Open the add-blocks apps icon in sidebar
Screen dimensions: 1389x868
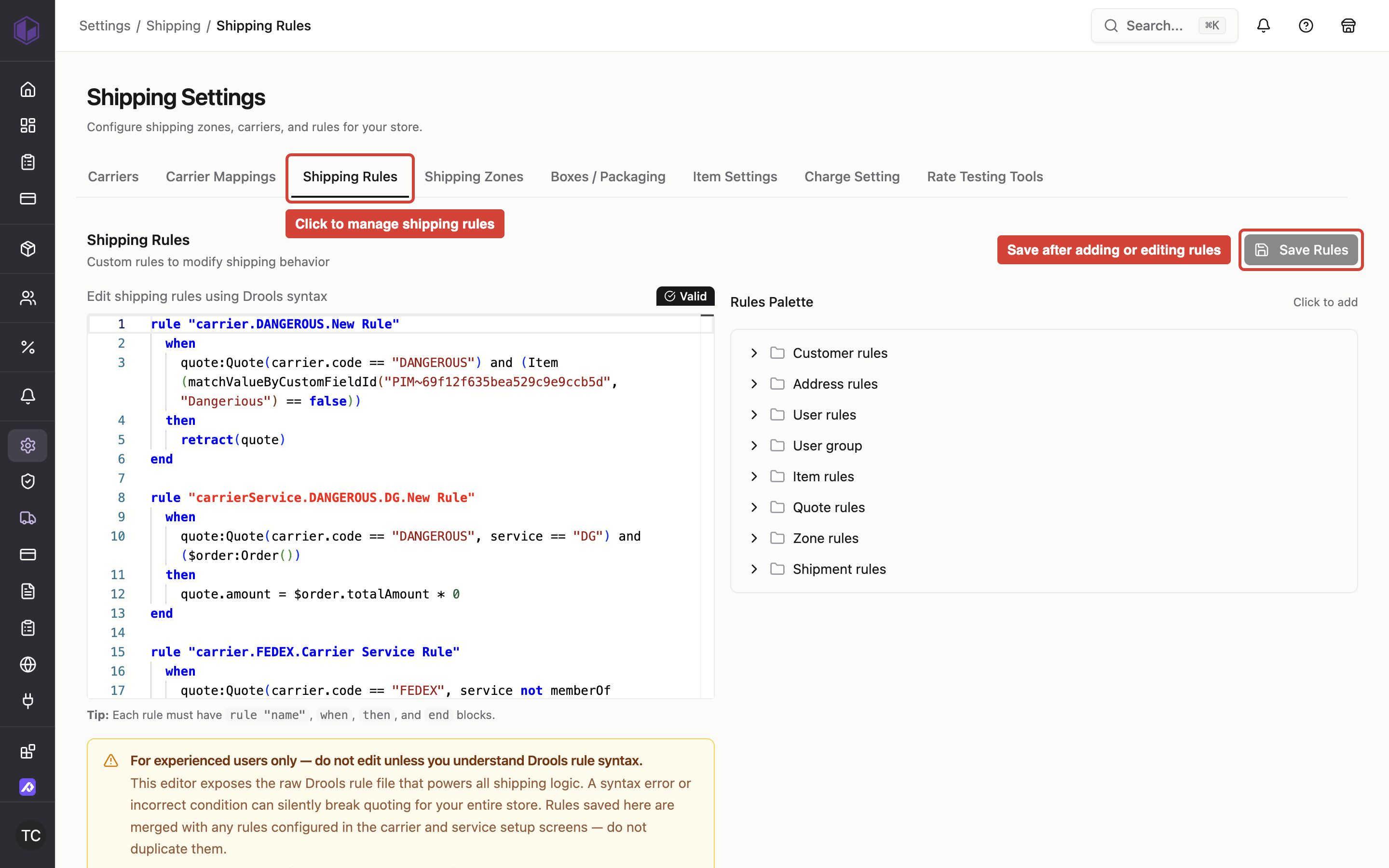tap(27, 751)
